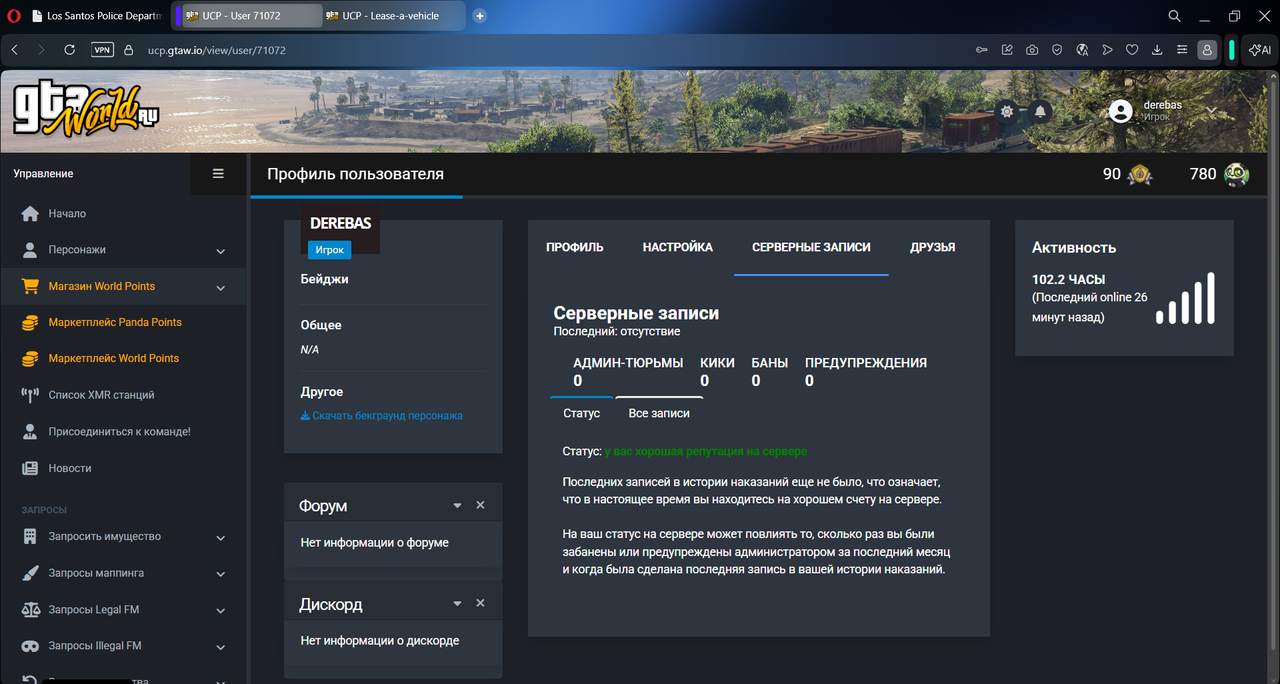Open the settings gear in header
Viewport: 1280px width, 684px height.
click(x=1007, y=111)
